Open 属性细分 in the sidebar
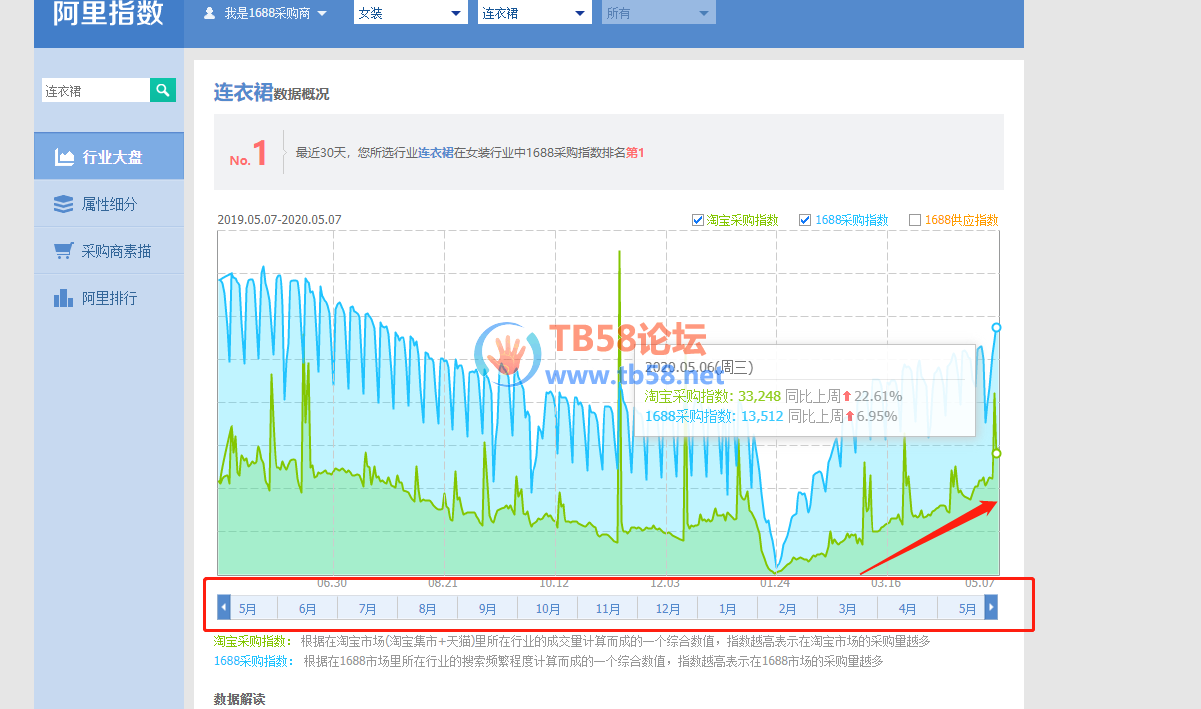Screen dimensions: 1201x709 [x=109, y=204]
